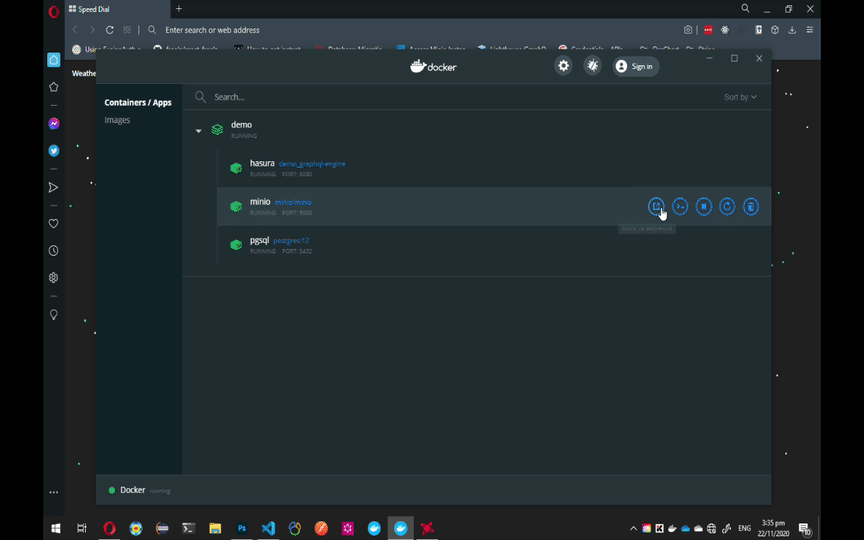This screenshot has height=540, width=864.
Task: Open the Sort by dropdown
Action: 740,97
